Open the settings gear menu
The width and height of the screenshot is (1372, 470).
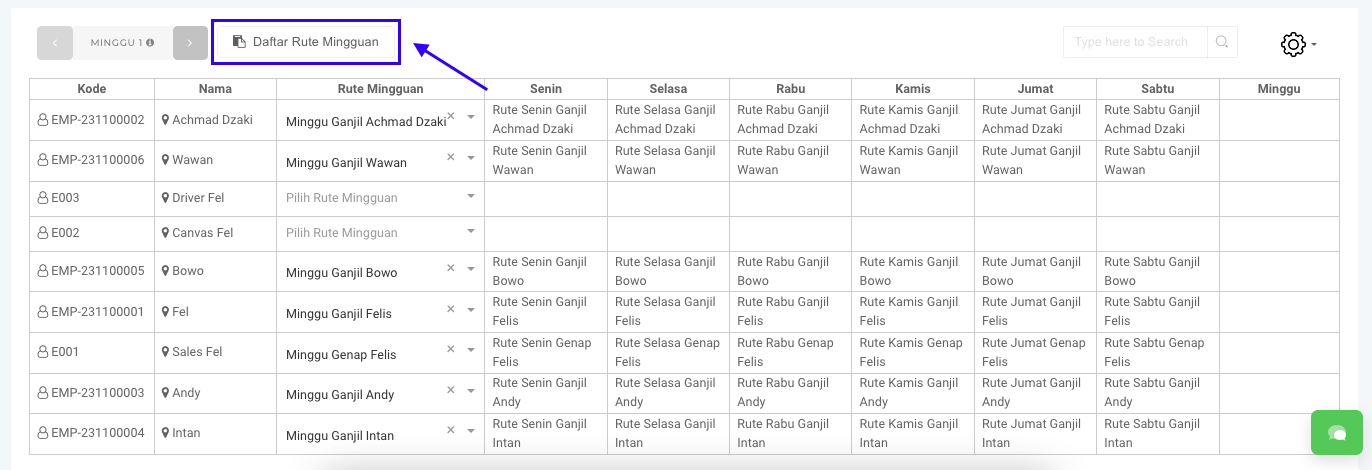(1293, 44)
